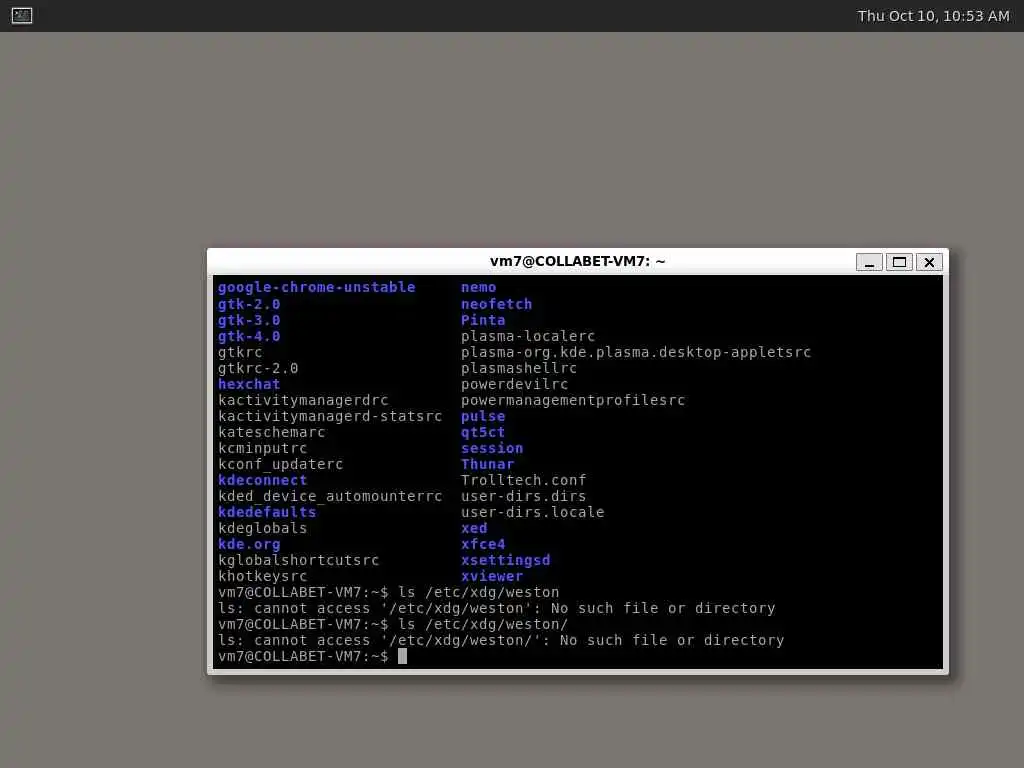Click the user-dirs.locale file name
Viewport: 1024px width, 768px height.
tap(532, 512)
